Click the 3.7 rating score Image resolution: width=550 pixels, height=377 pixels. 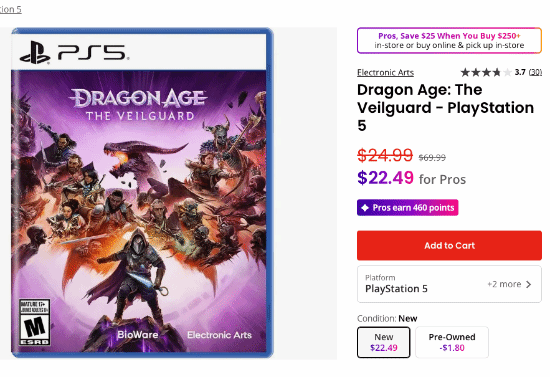[x=520, y=72]
